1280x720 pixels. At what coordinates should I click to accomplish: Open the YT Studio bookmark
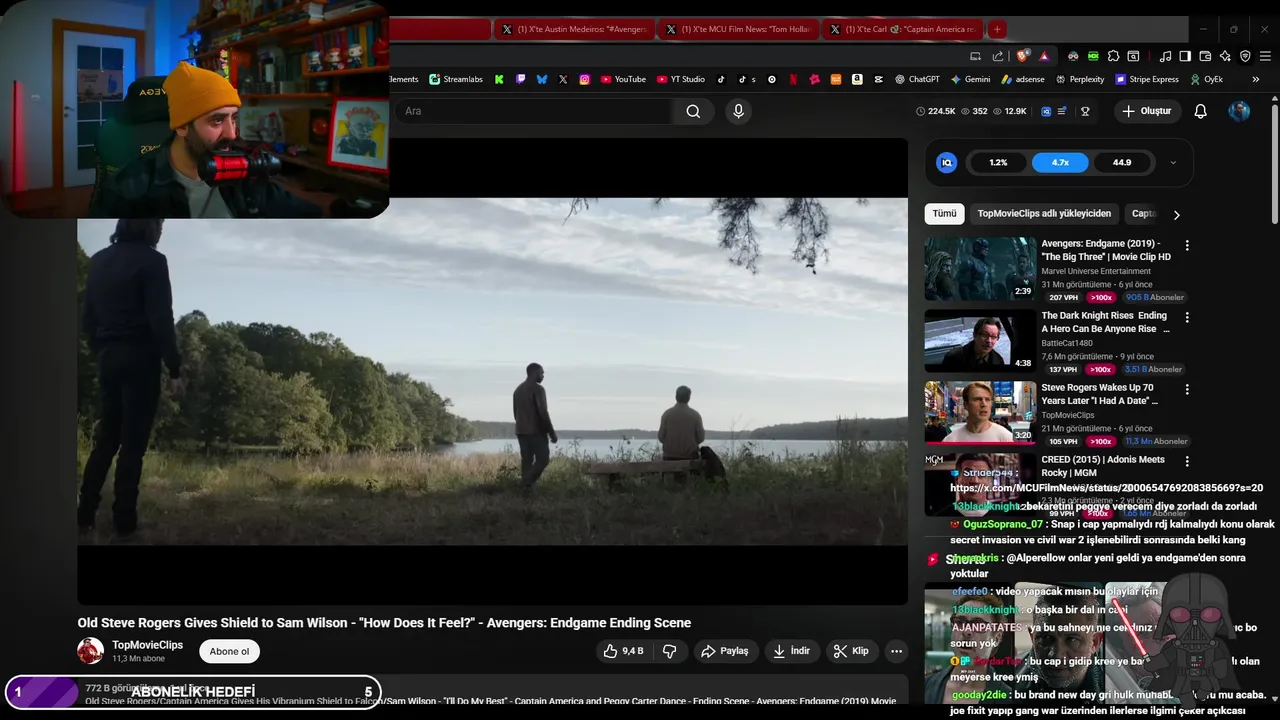[x=681, y=79]
